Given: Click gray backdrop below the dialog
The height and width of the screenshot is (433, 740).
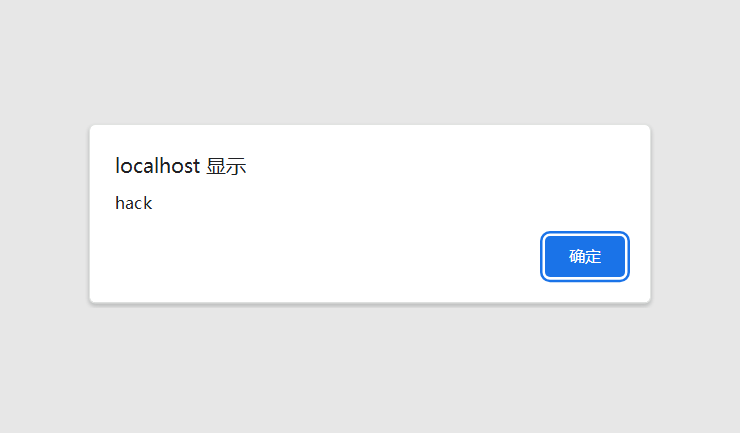Looking at the screenshot, I should click(370, 368).
